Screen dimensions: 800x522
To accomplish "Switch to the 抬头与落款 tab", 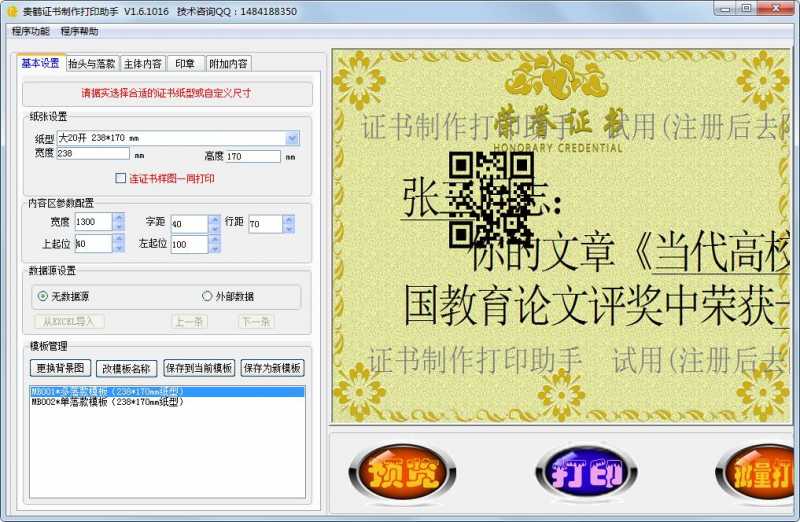I will tap(92, 64).
